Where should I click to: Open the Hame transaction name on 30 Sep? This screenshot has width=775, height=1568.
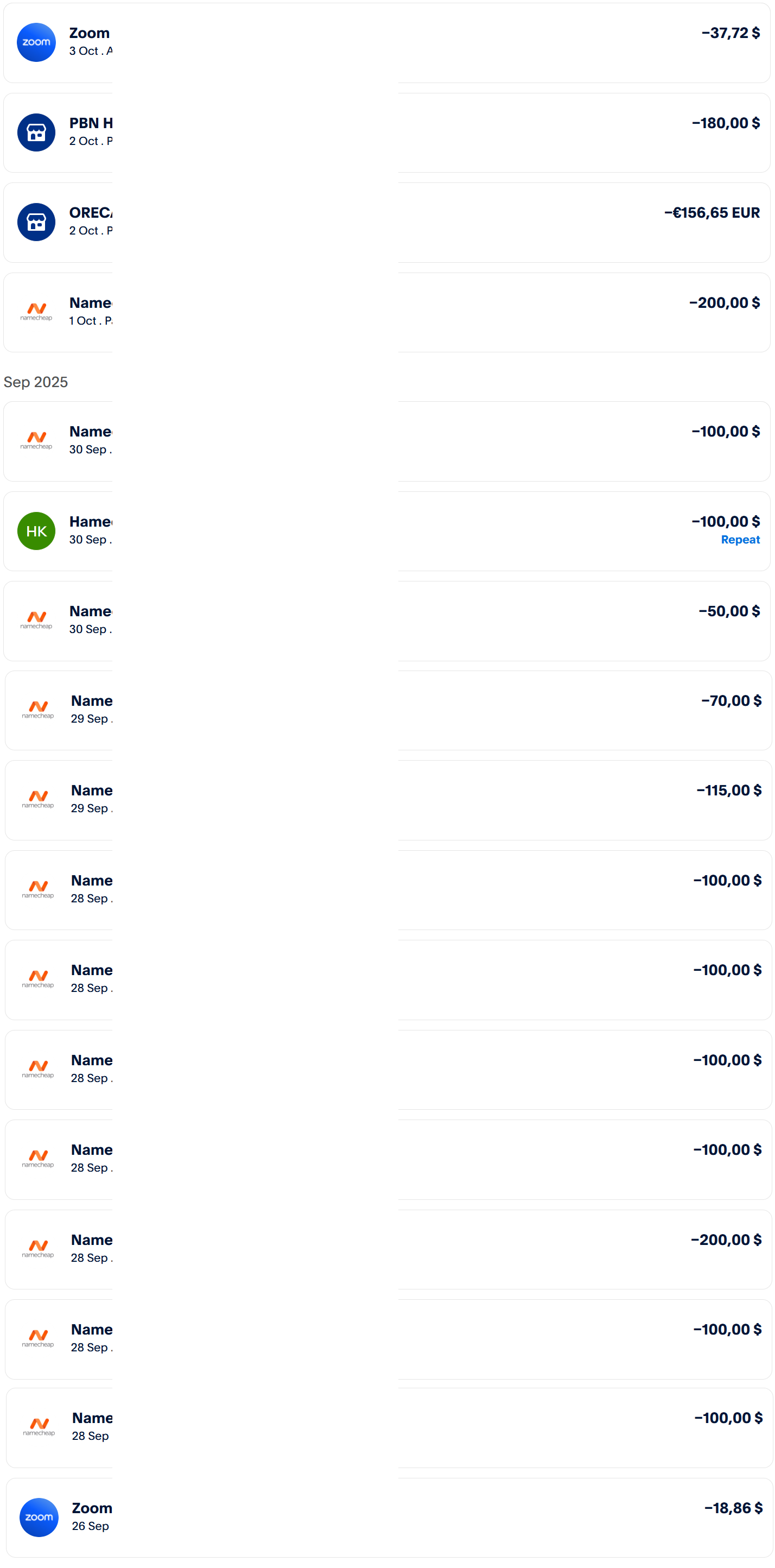point(91,522)
